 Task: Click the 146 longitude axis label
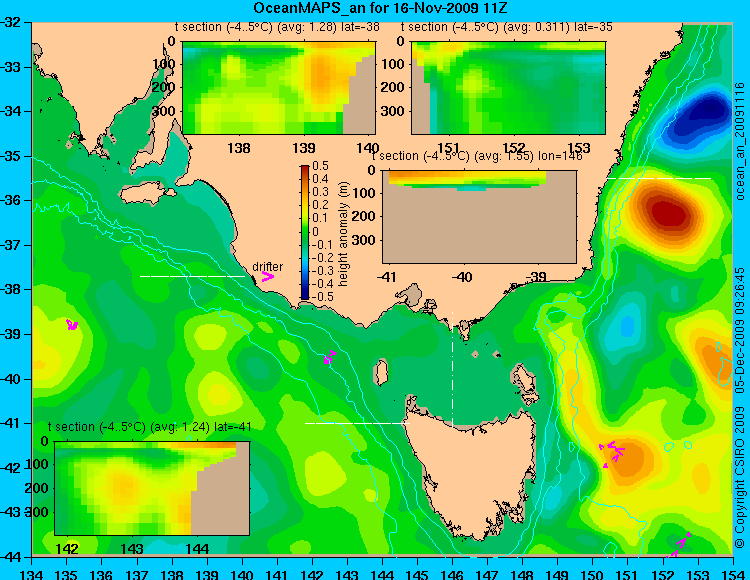pyautogui.click(x=452, y=574)
